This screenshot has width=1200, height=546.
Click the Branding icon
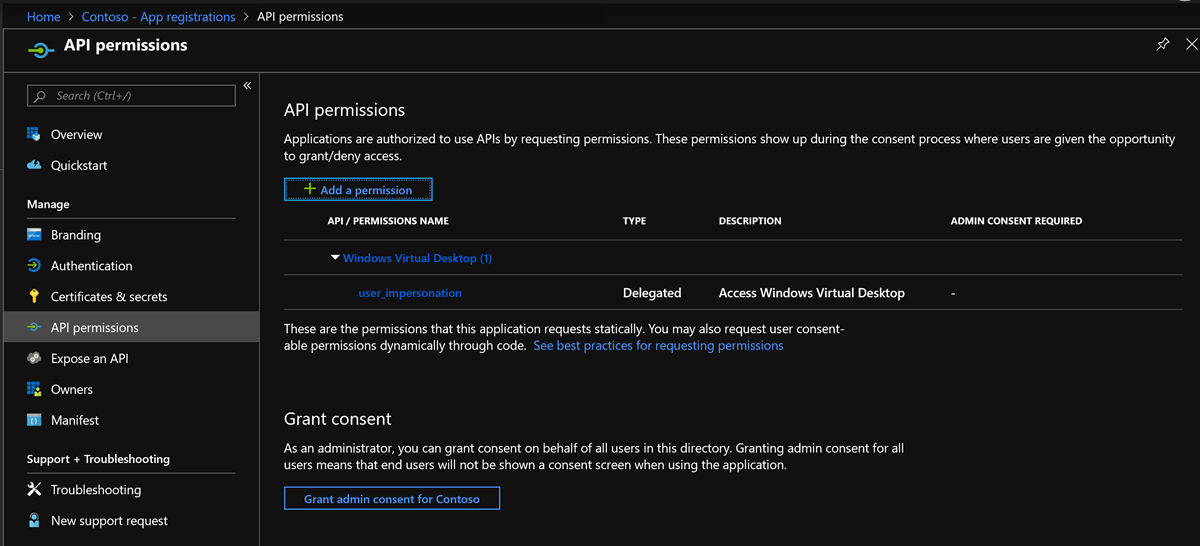pos(34,235)
